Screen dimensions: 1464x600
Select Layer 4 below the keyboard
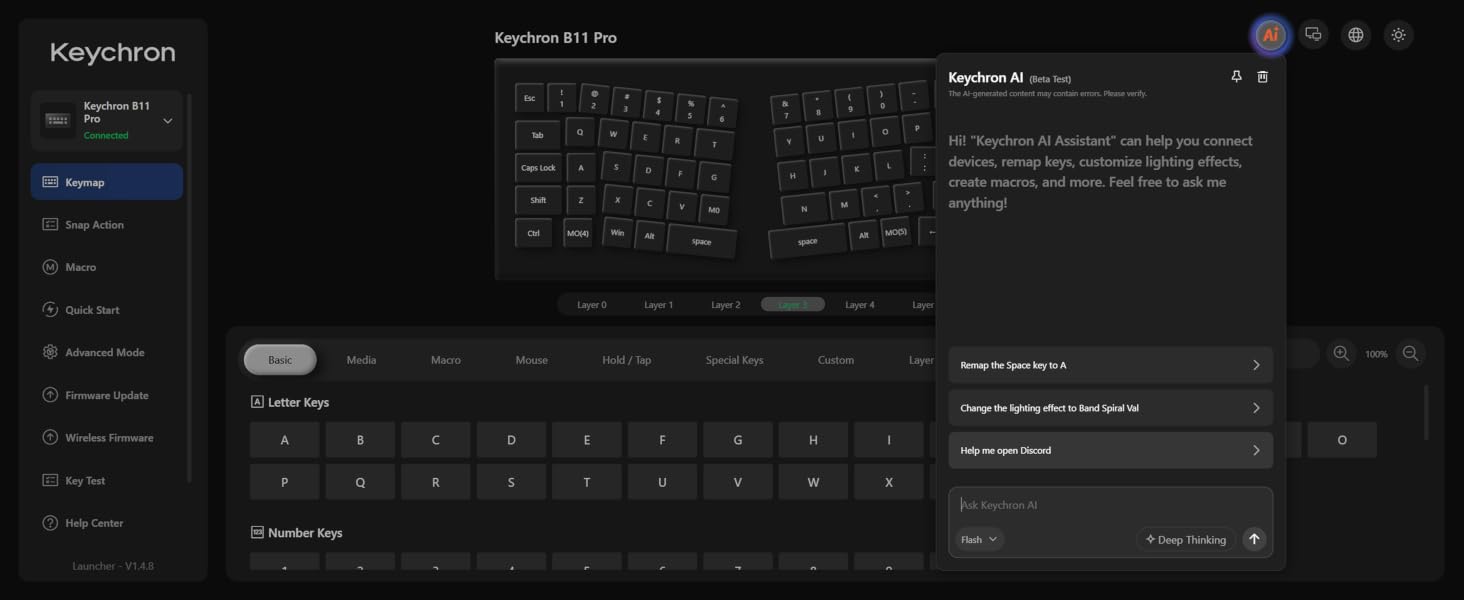(859, 305)
